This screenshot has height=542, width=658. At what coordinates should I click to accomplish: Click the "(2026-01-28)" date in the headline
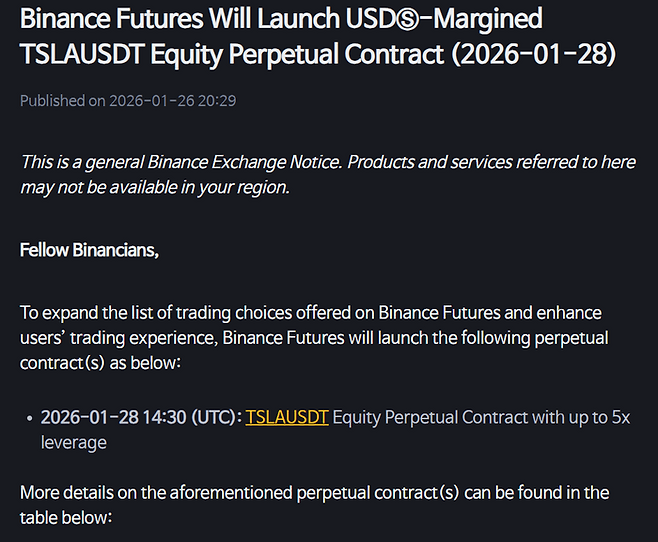535,55
